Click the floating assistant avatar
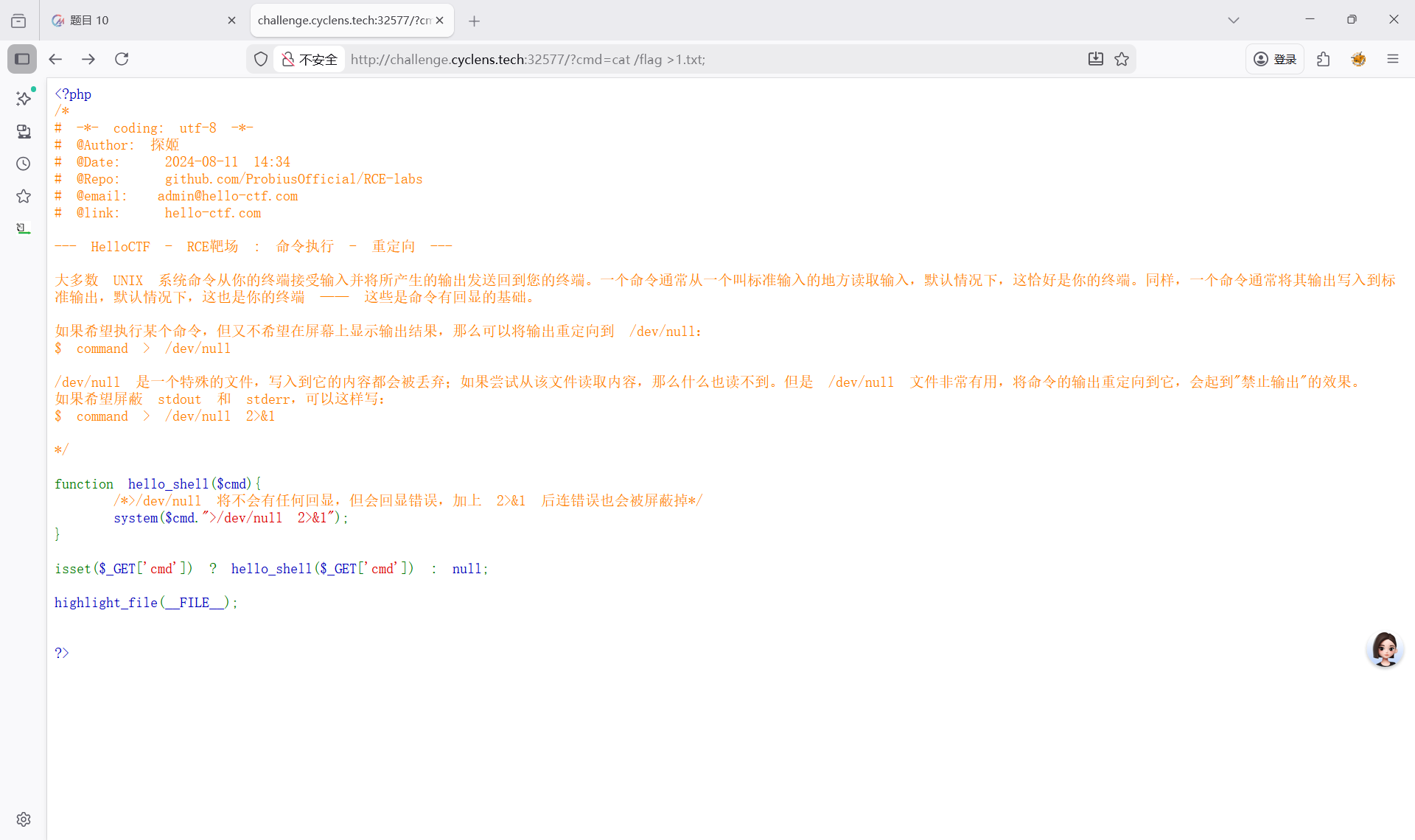 tap(1385, 649)
